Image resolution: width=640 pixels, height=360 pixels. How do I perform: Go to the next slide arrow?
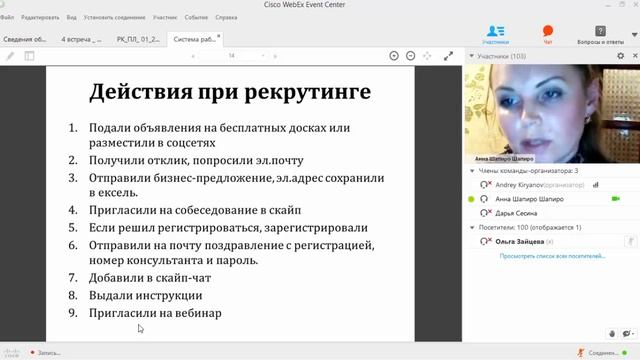pyautogui.click(x=275, y=56)
